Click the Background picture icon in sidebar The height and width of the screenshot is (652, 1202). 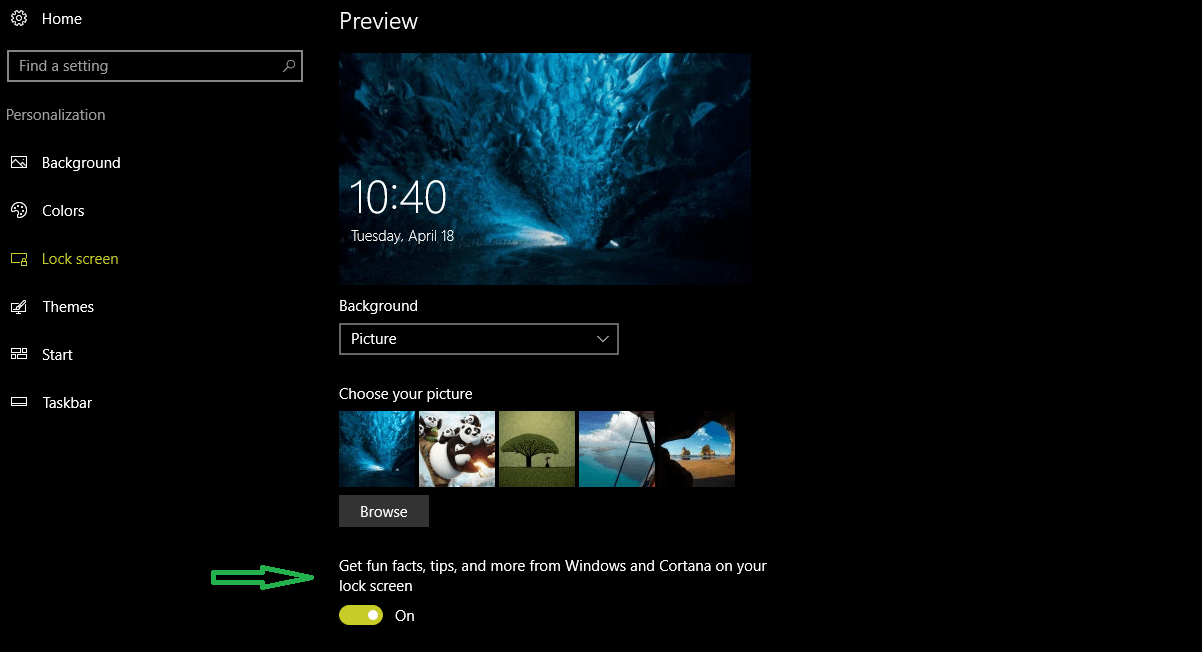[x=19, y=163]
